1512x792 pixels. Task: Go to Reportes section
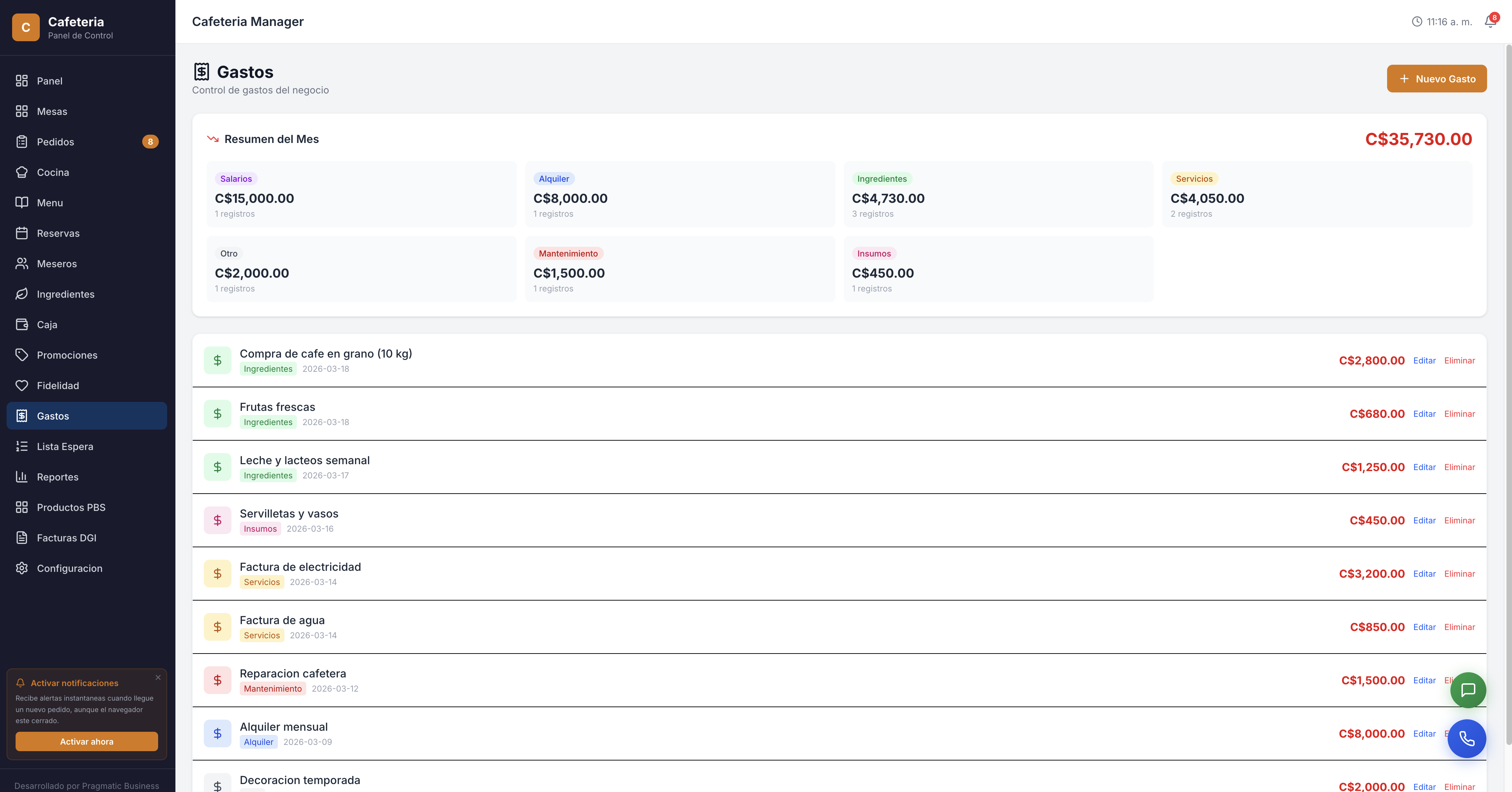(57, 477)
